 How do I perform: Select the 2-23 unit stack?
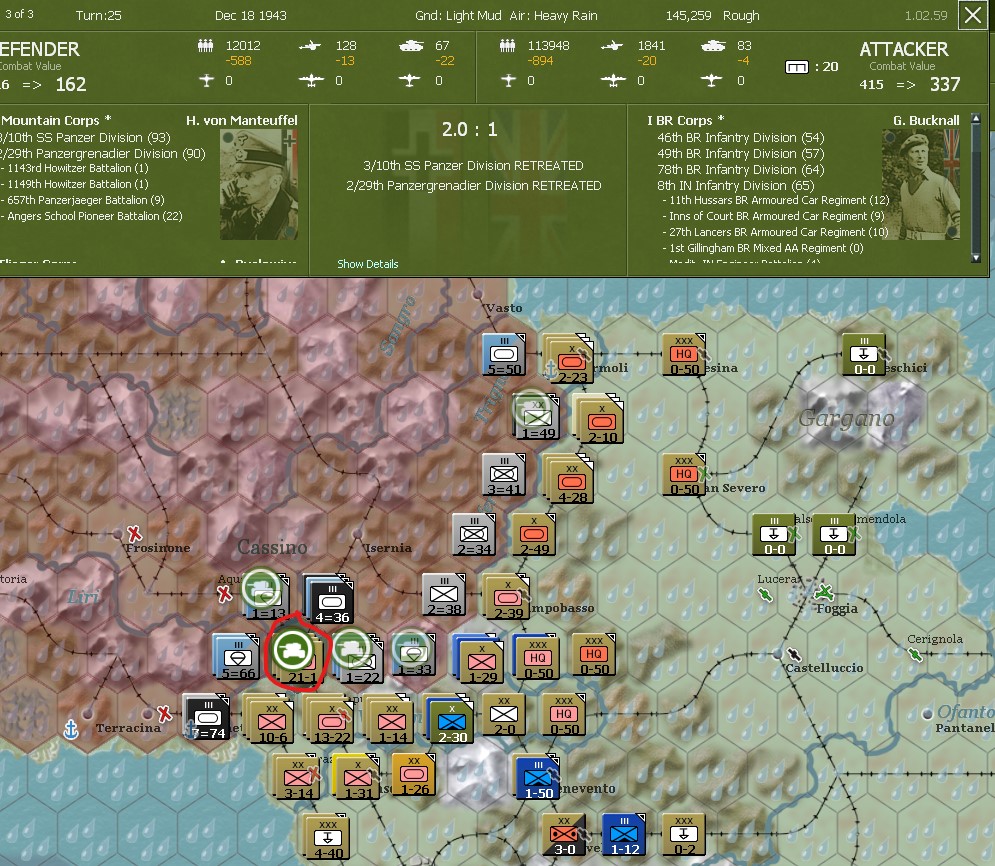(x=569, y=358)
